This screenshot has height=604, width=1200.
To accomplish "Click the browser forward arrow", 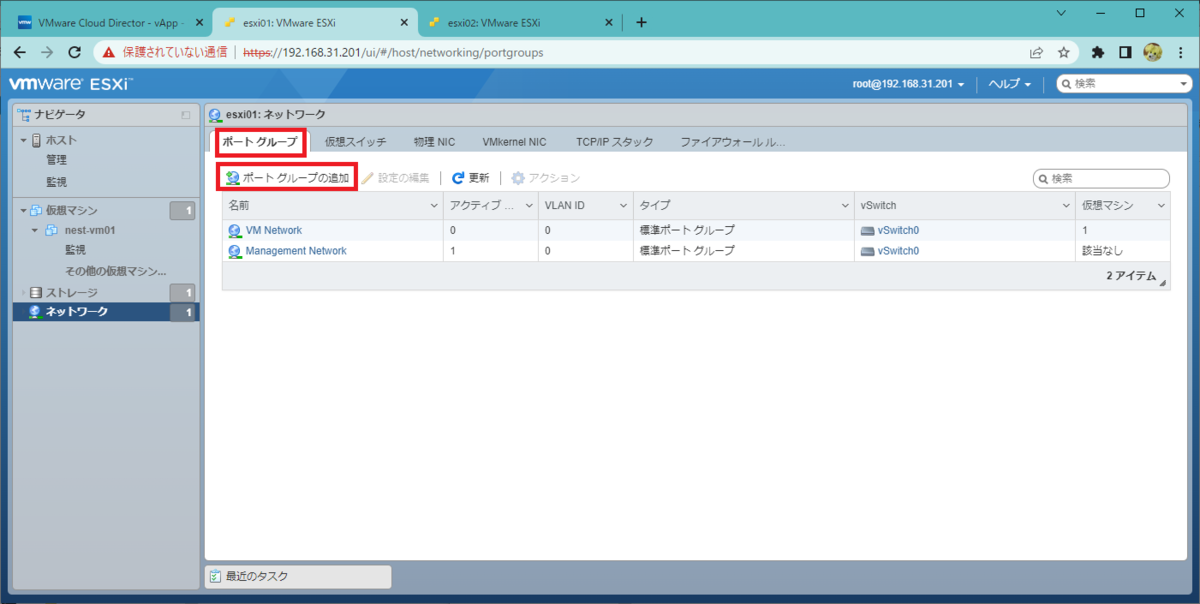I will click(x=46, y=52).
